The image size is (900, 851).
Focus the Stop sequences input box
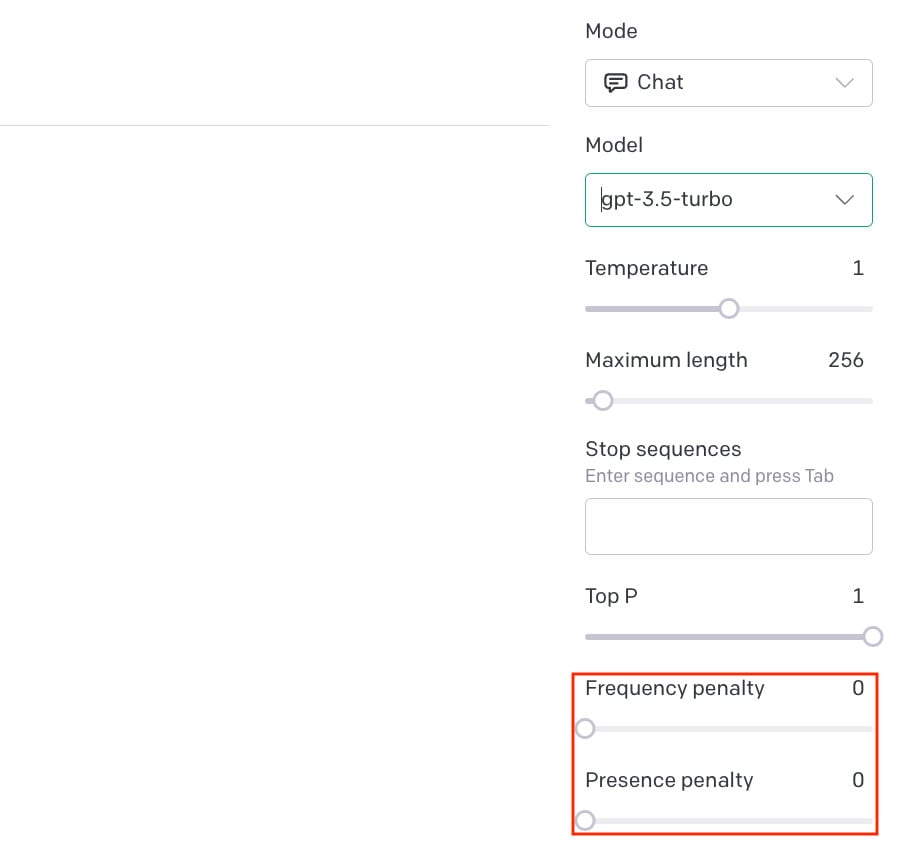728,526
